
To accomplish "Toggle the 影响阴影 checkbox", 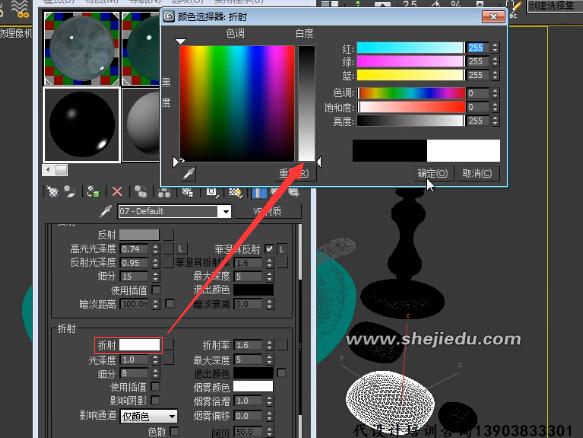I will point(155,400).
